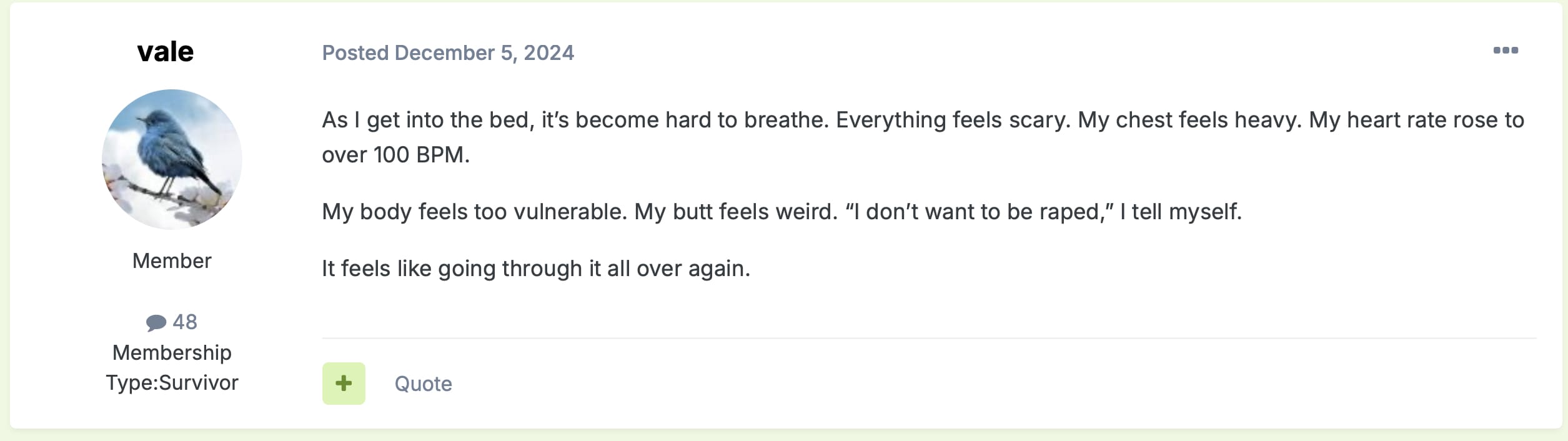This screenshot has width=1568, height=441.
Task: Click the word Membership under post count
Action: 172,352
